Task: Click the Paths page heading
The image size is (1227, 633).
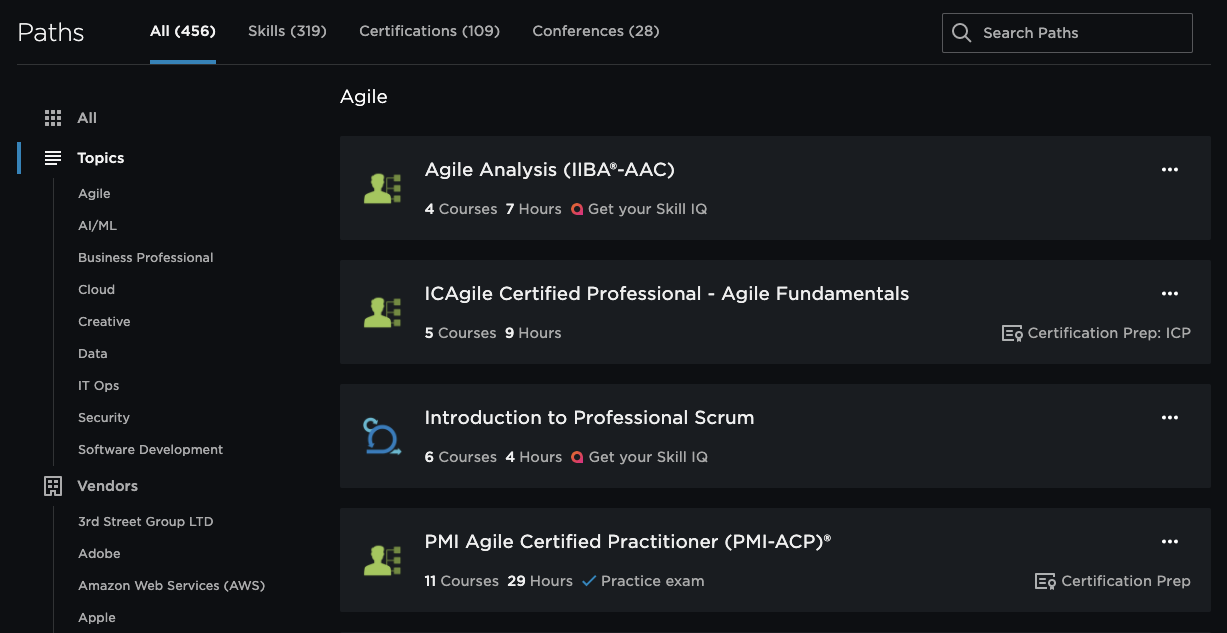Action: [x=51, y=32]
